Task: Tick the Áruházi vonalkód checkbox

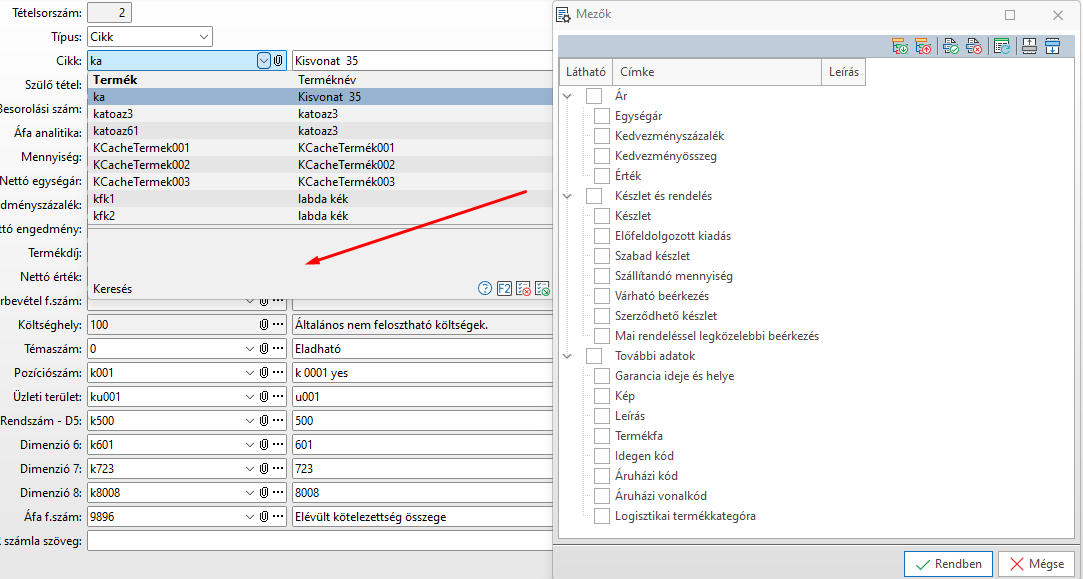Action: [x=602, y=495]
